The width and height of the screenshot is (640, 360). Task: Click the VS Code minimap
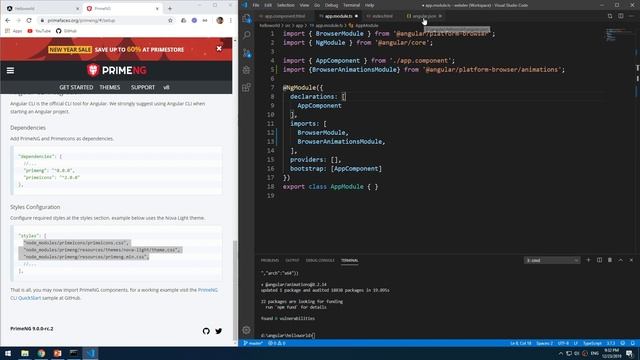point(618,35)
